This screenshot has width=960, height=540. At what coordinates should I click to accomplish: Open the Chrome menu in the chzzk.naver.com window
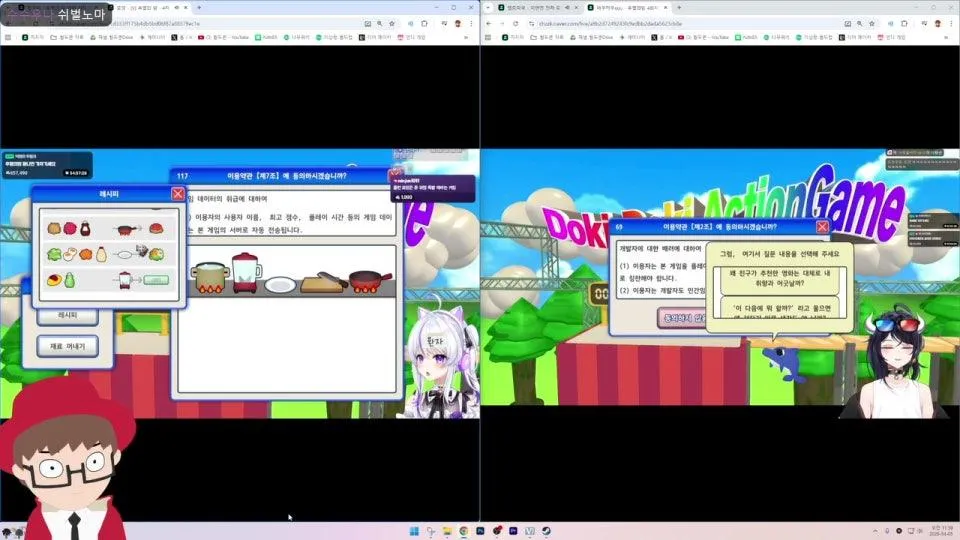point(950,22)
